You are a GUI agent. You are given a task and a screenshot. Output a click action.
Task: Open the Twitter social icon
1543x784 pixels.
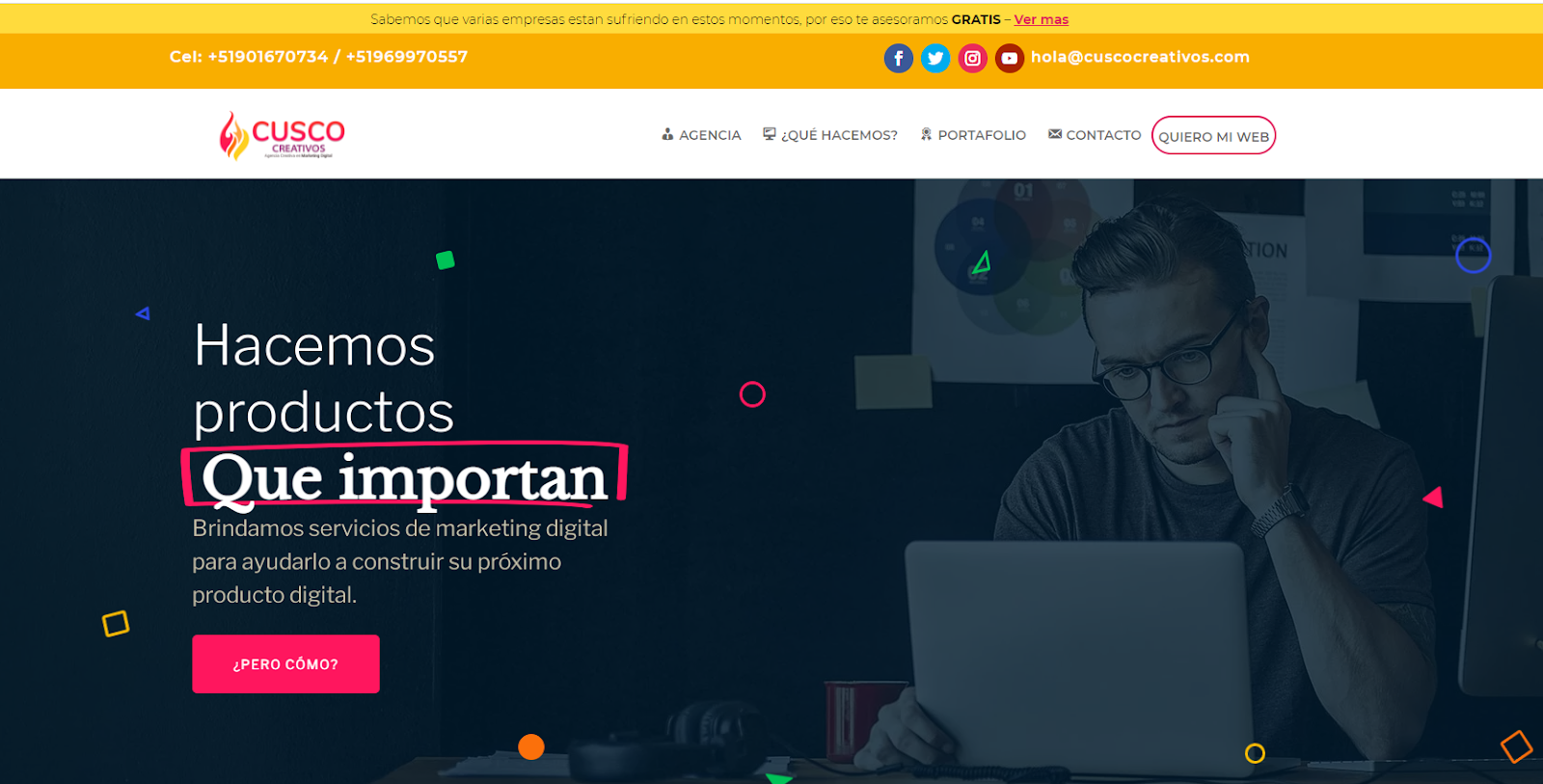935,58
